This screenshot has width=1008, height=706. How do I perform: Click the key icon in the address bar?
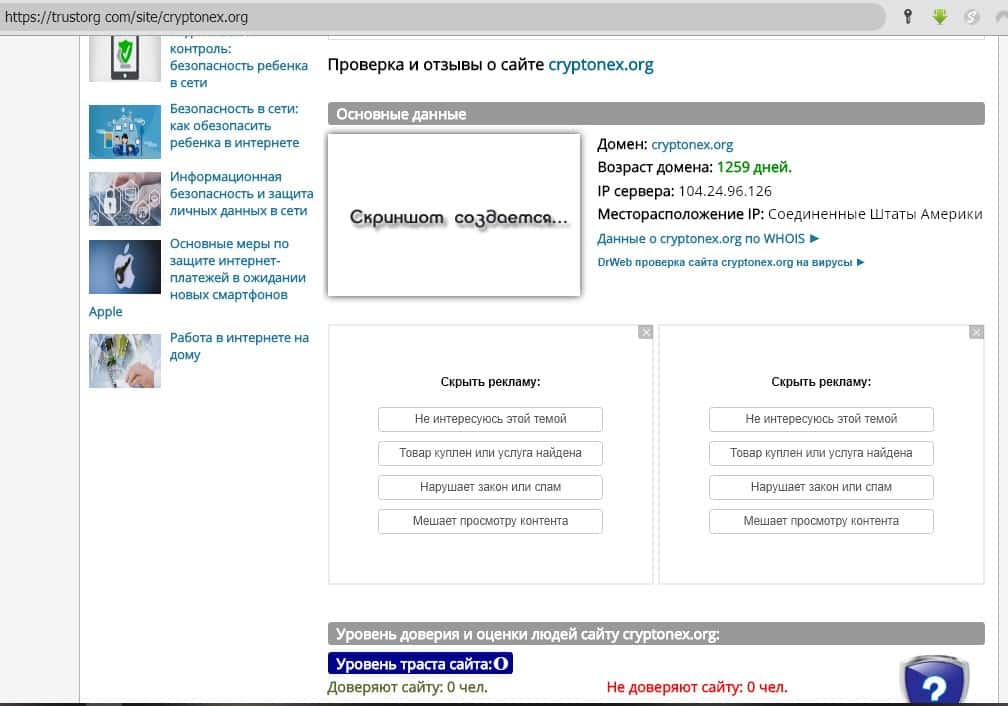[x=908, y=17]
